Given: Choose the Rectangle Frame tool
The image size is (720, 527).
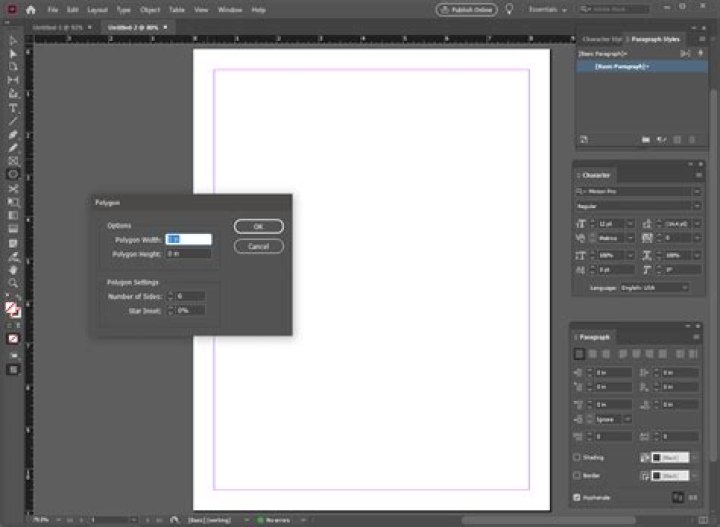Looking at the screenshot, I should pyautogui.click(x=13, y=161).
